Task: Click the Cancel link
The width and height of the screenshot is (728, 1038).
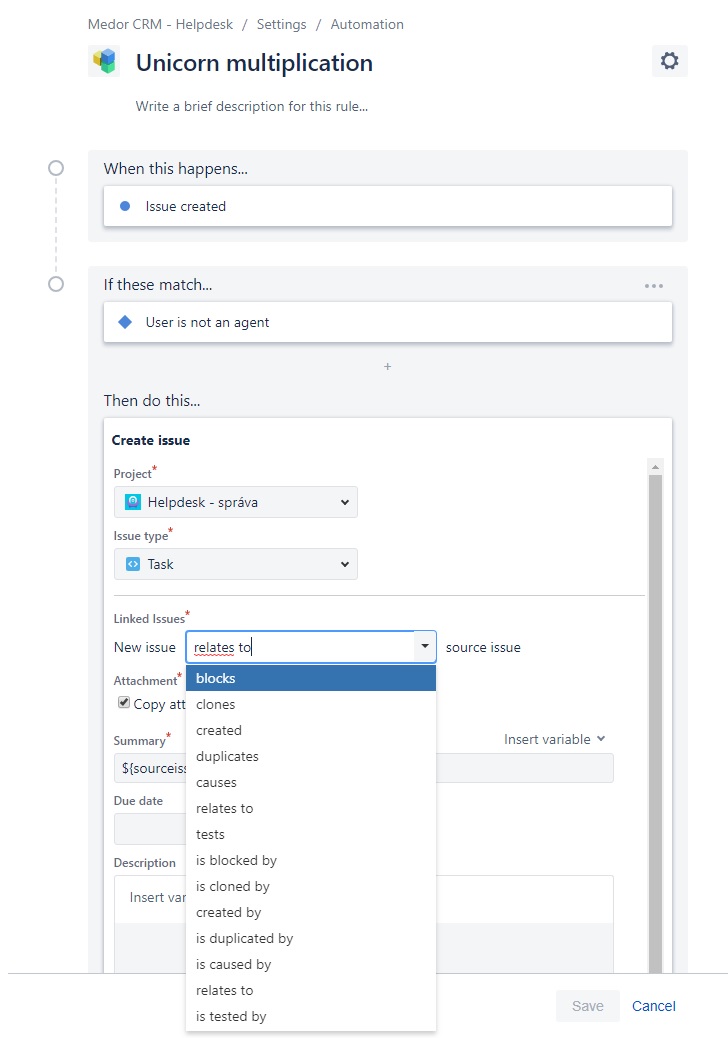Action: pyautogui.click(x=653, y=1006)
